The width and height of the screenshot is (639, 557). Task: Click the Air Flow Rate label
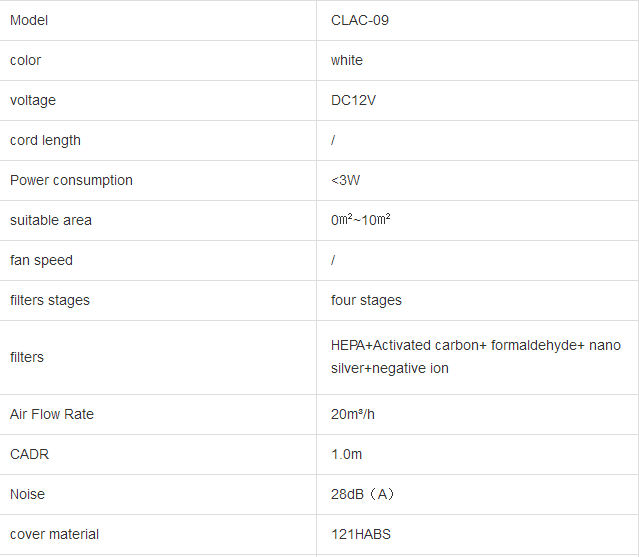(52, 414)
